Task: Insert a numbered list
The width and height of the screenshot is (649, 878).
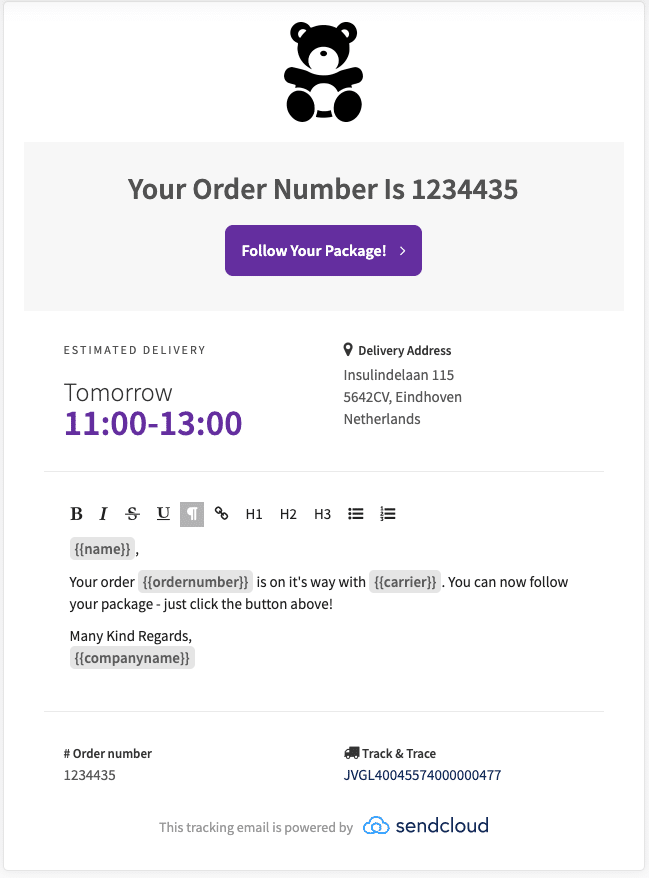Action: [x=387, y=513]
